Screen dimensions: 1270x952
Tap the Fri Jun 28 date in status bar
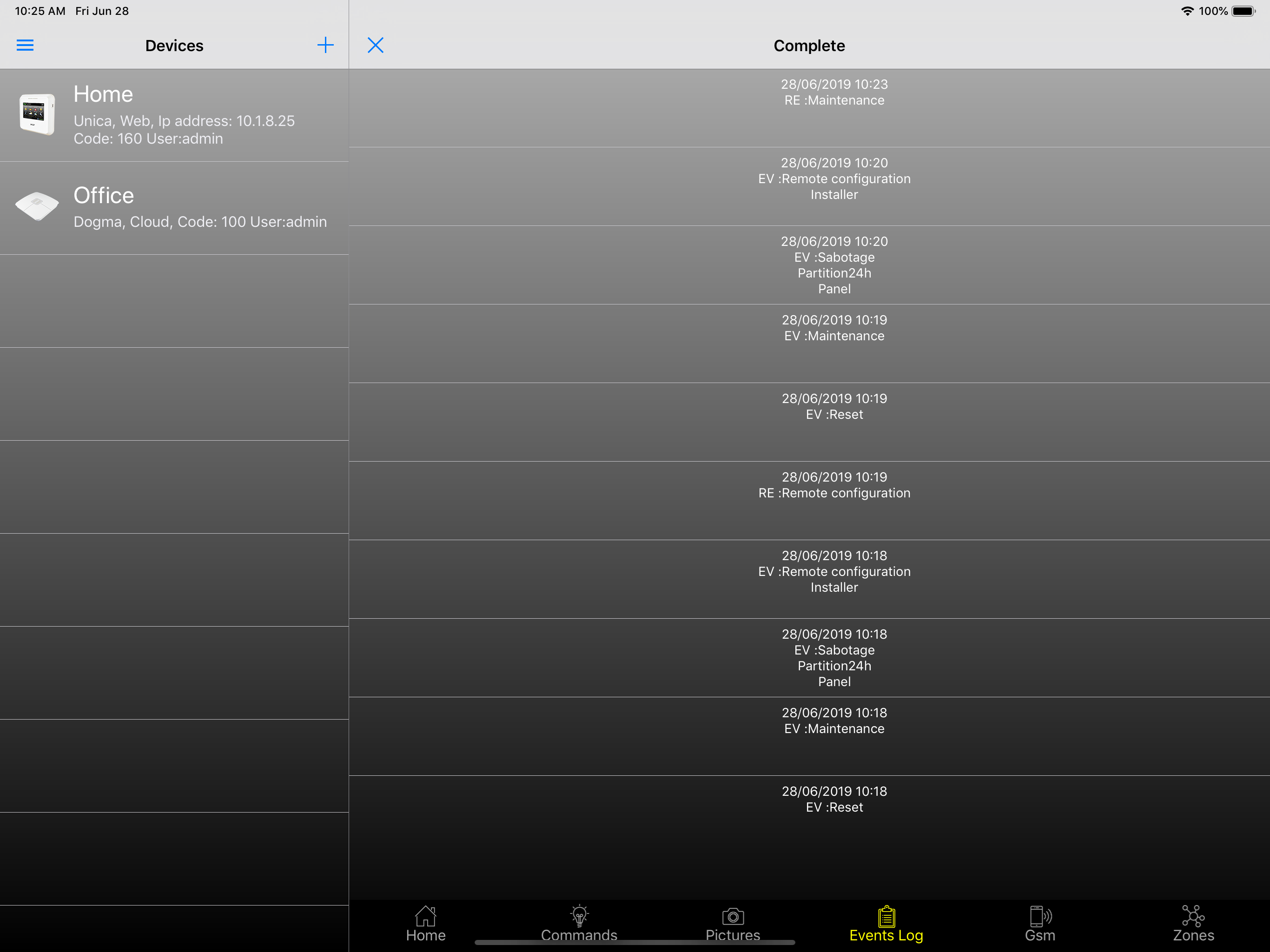coord(102,11)
